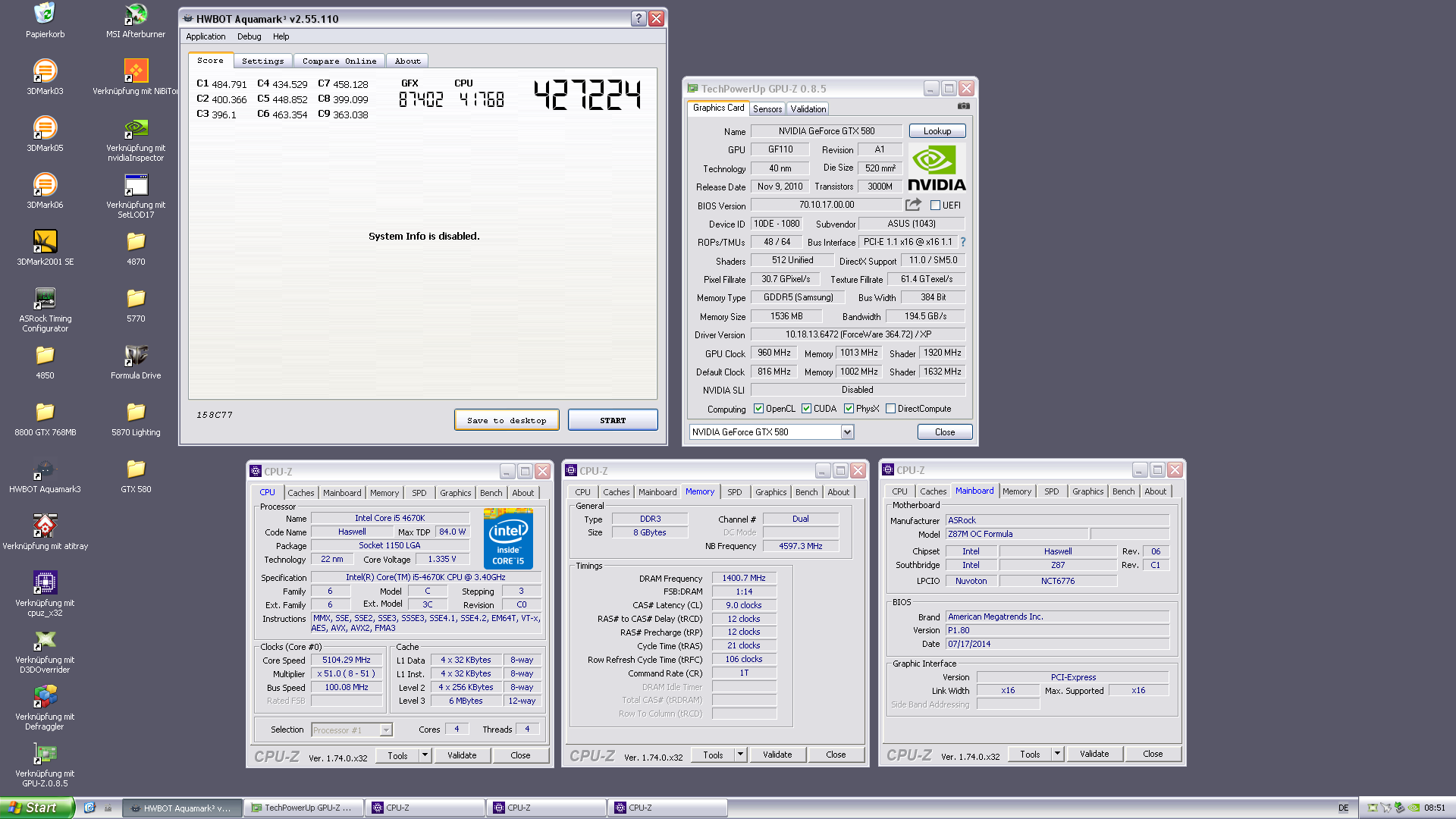Image resolution: width=1456 pixels, height=819 pixels.
Task: Open the attiray shortcut icon
Action: (45, 526)
